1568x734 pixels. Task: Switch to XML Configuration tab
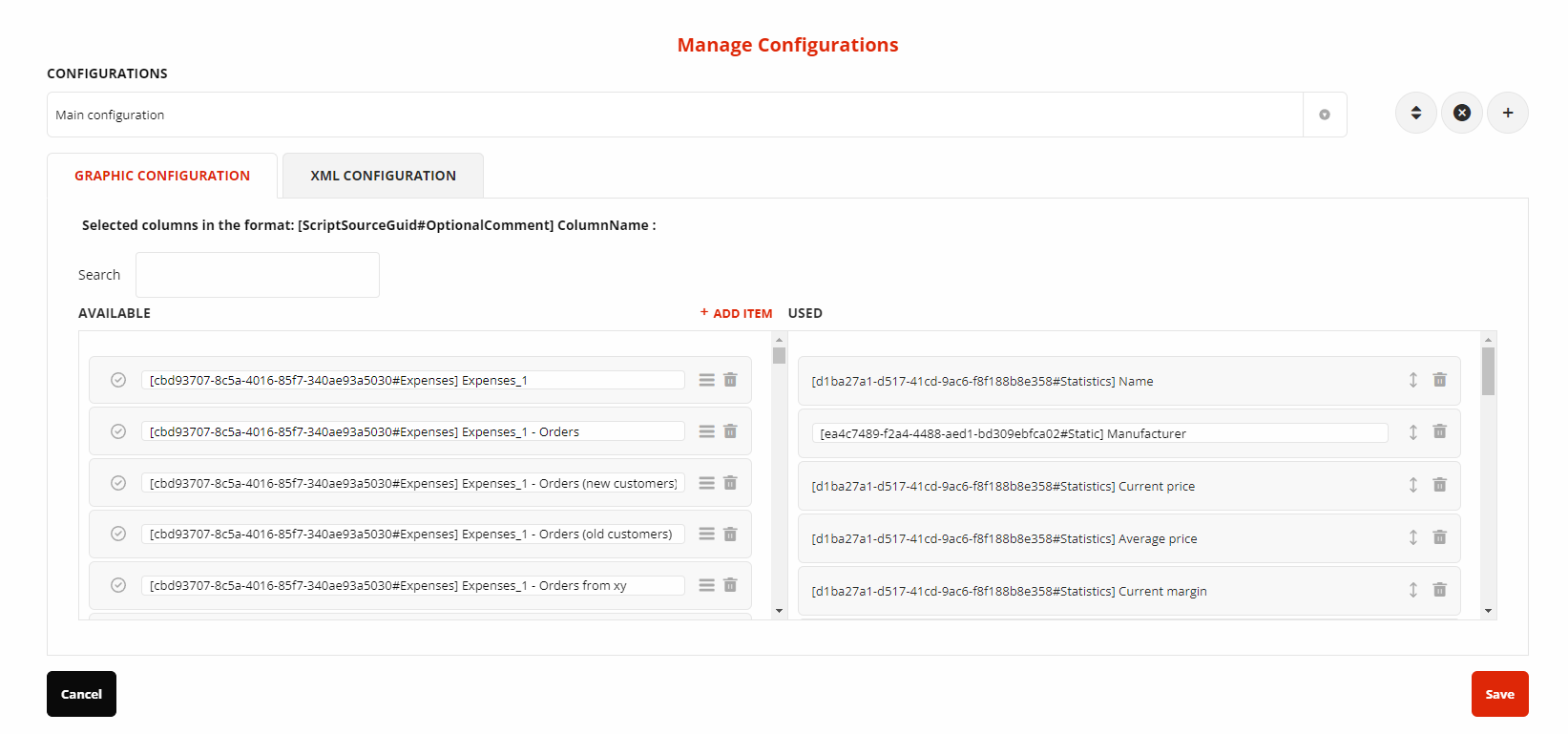click(383, 176)
